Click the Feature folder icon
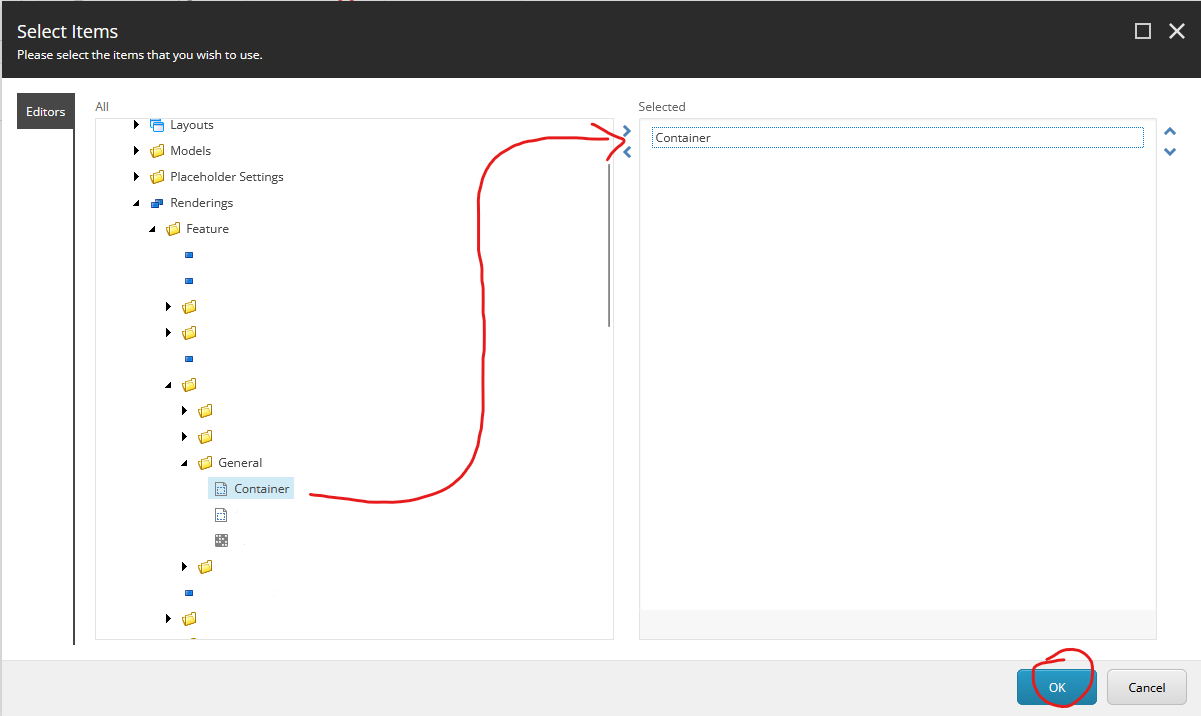The height and width of the screenshot is (716, 1201). tap(172, 228)
